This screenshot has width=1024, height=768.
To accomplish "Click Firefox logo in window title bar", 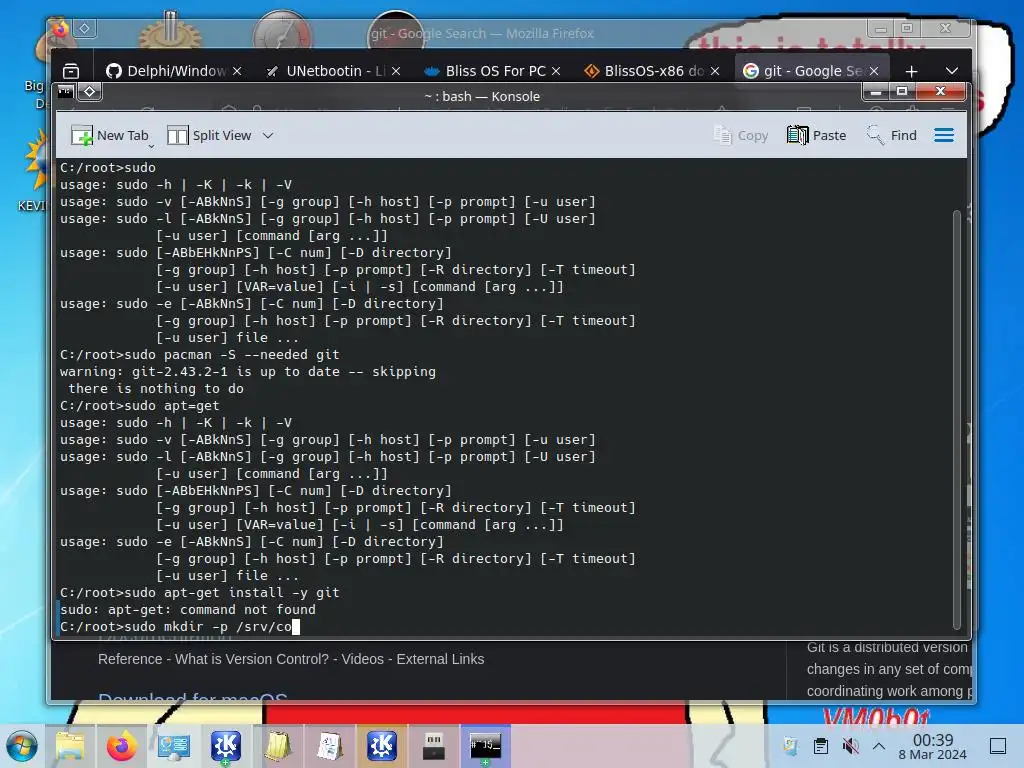I will [61, 29].
